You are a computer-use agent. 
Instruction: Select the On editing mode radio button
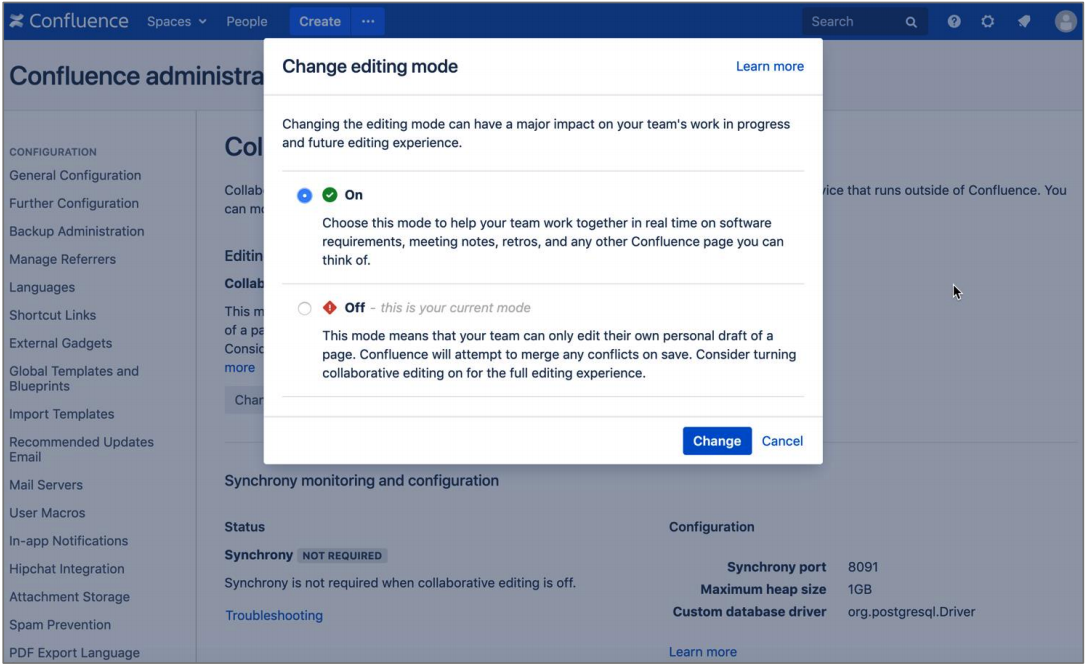[305, 196]
